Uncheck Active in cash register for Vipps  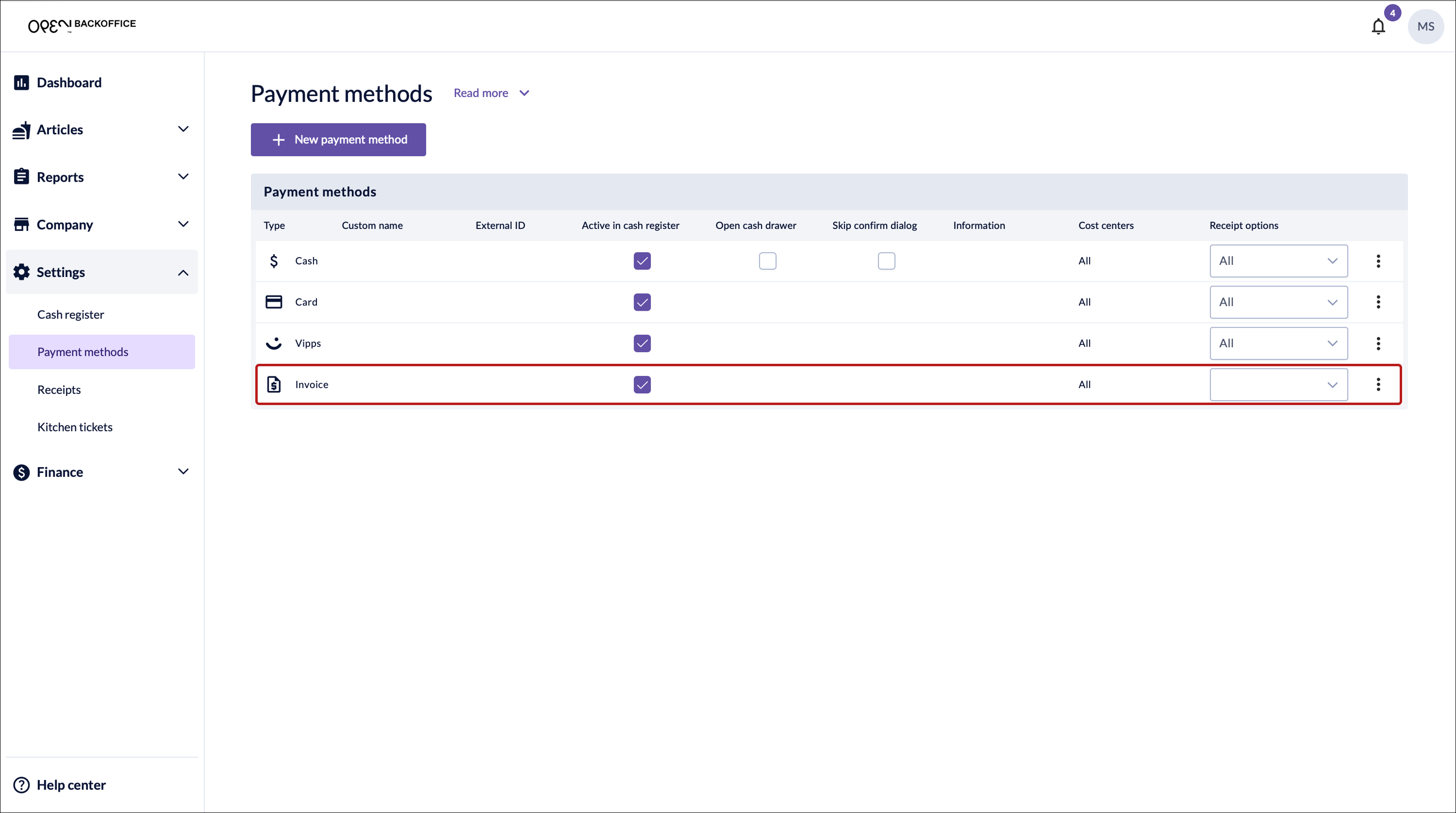pyautogui.click(x=642, y=343)
